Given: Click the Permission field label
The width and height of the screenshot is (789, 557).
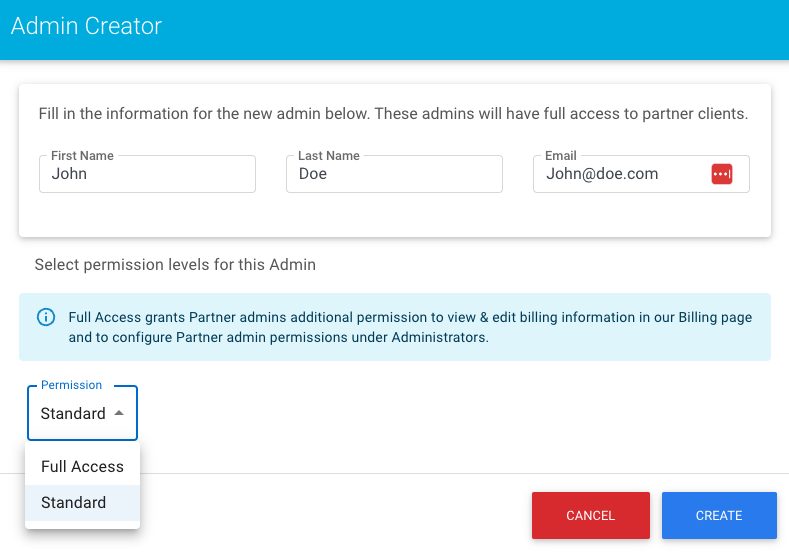Looking at the screenshot, I should [x=71, y=385].
